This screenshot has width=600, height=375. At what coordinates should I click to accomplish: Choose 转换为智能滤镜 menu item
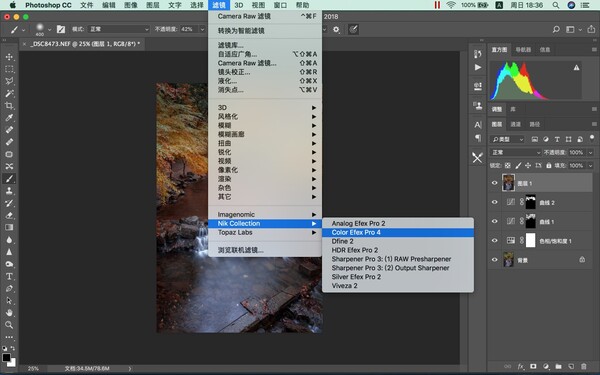(266, 31)
